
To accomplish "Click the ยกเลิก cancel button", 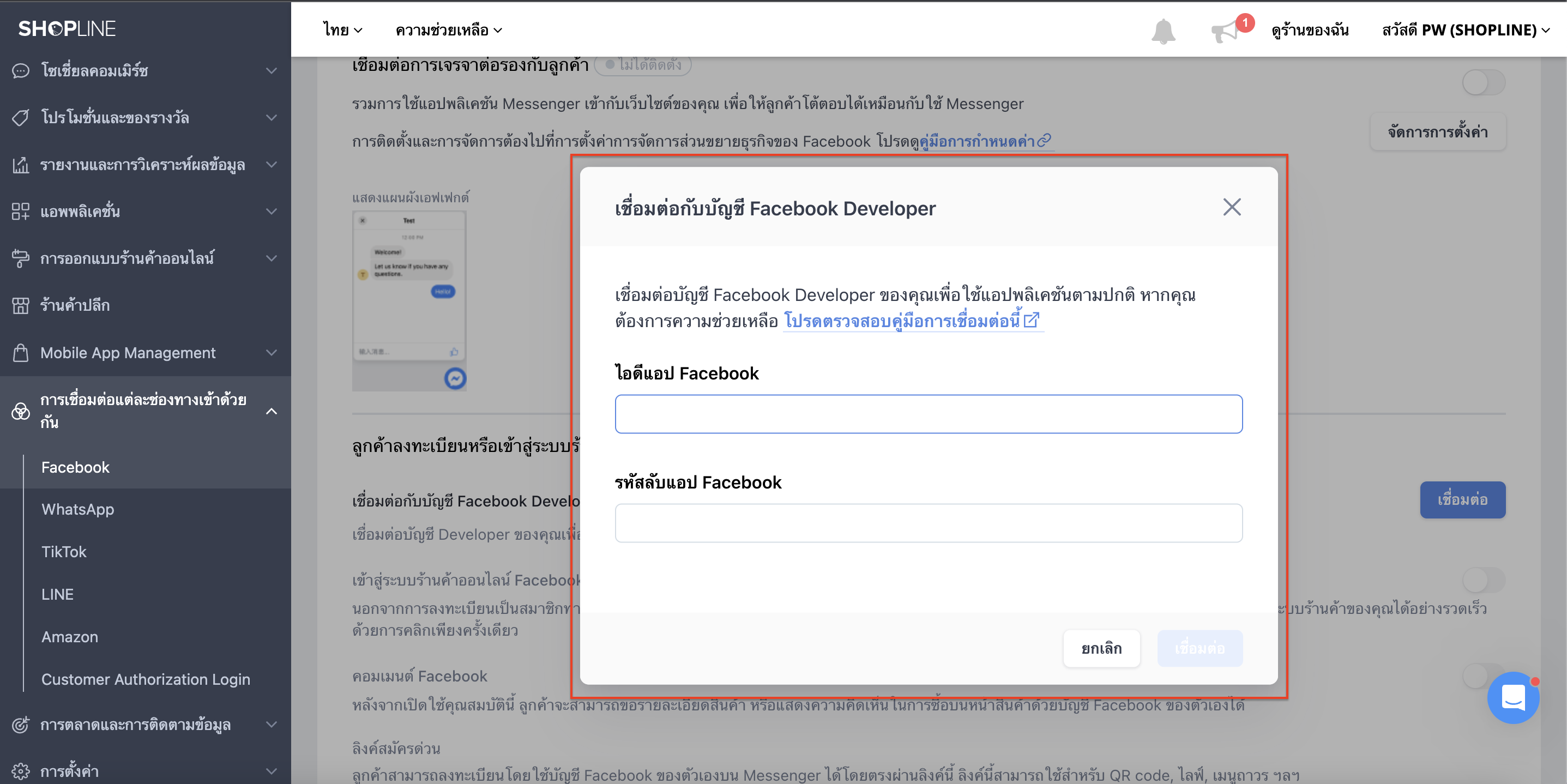I will [x=1101, y=648].
